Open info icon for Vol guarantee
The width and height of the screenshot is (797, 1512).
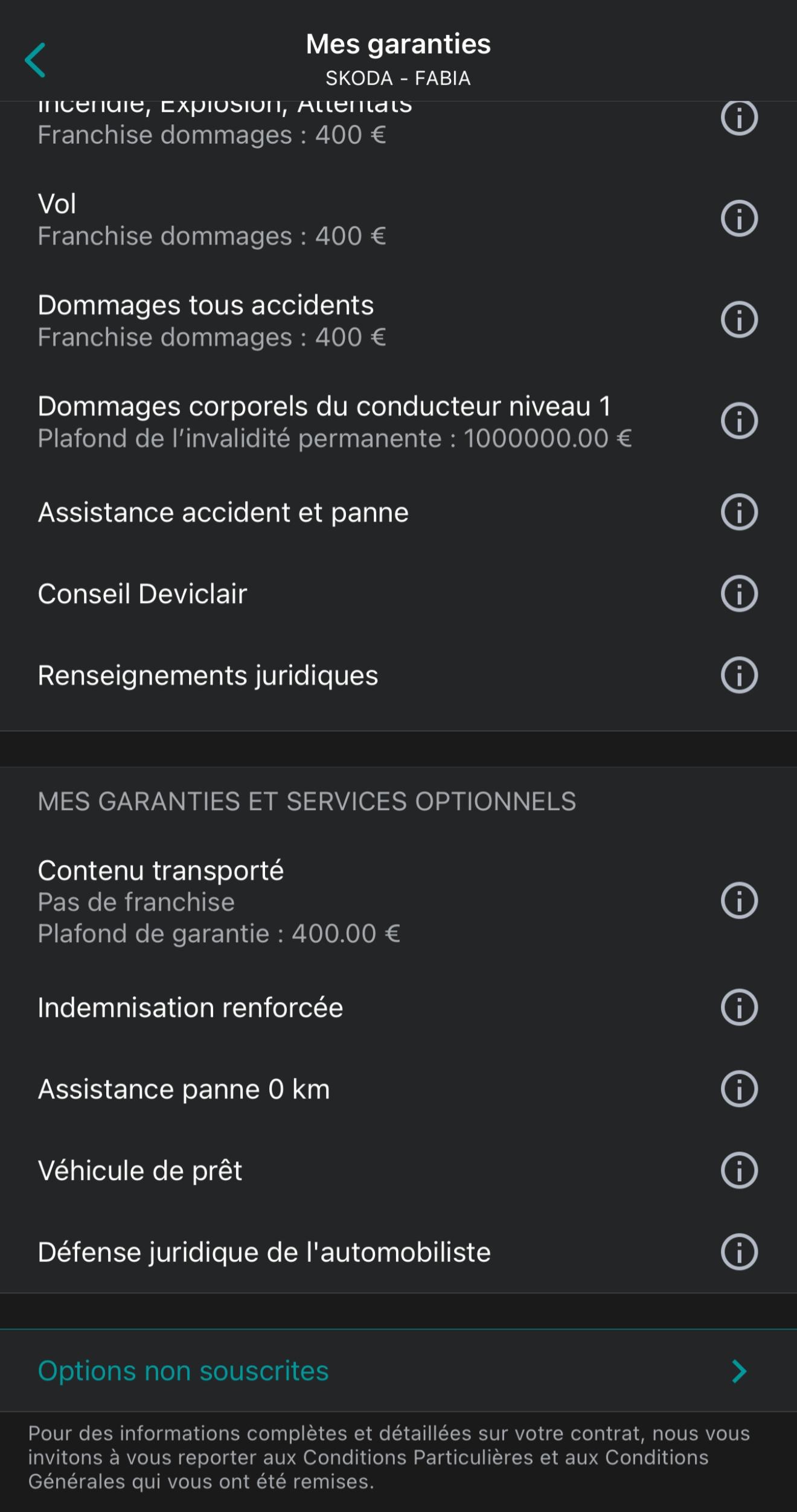coord(739,219)
